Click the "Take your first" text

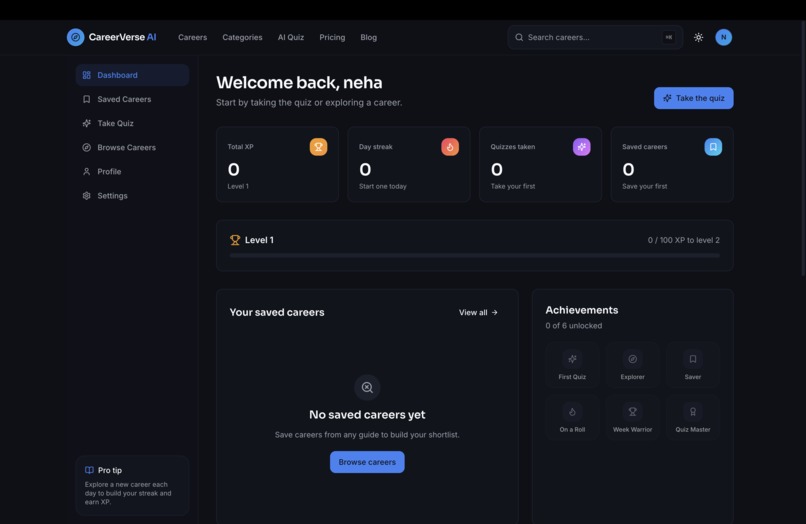click(512, 186)
